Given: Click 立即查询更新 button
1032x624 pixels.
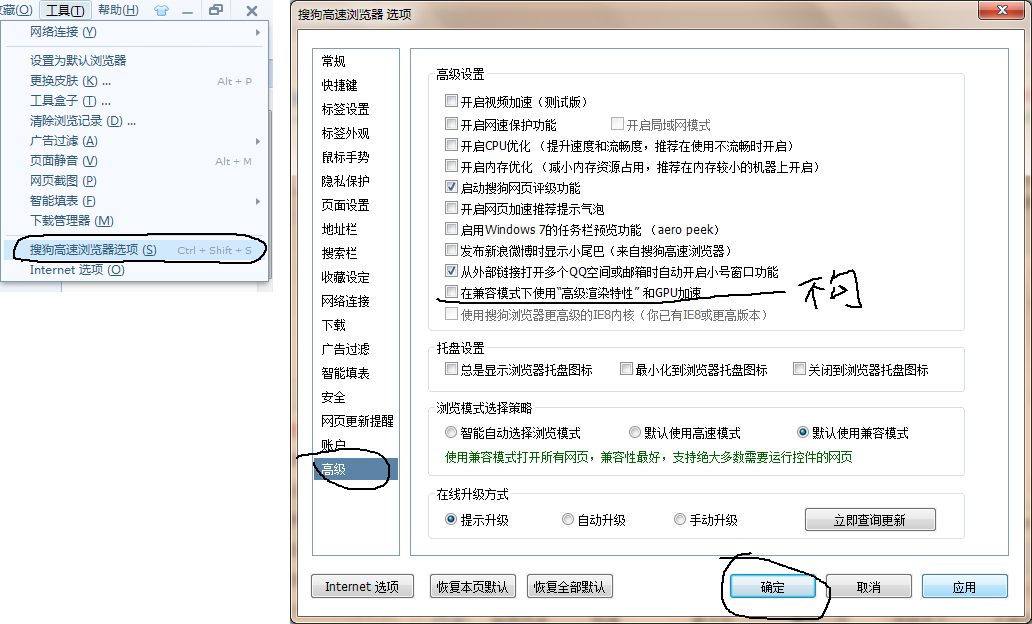Looking at the screenshot, I should tap(870, 520).
